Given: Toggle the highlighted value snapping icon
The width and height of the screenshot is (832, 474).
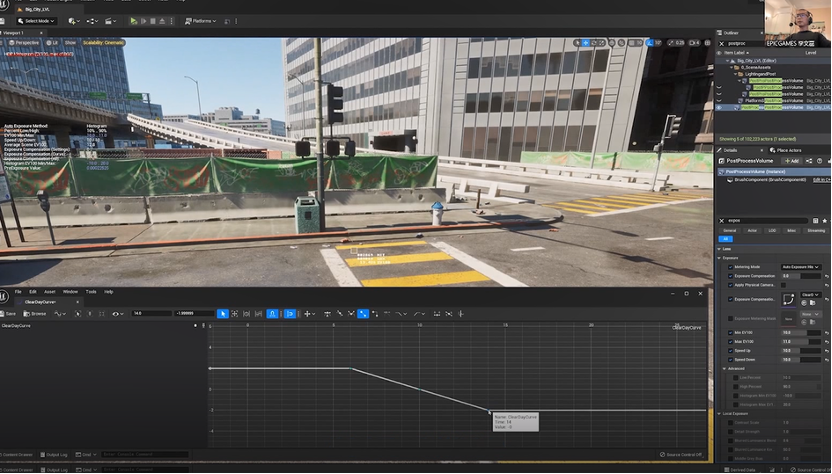Looking at the screenshot, I should (x=290, y=314).
